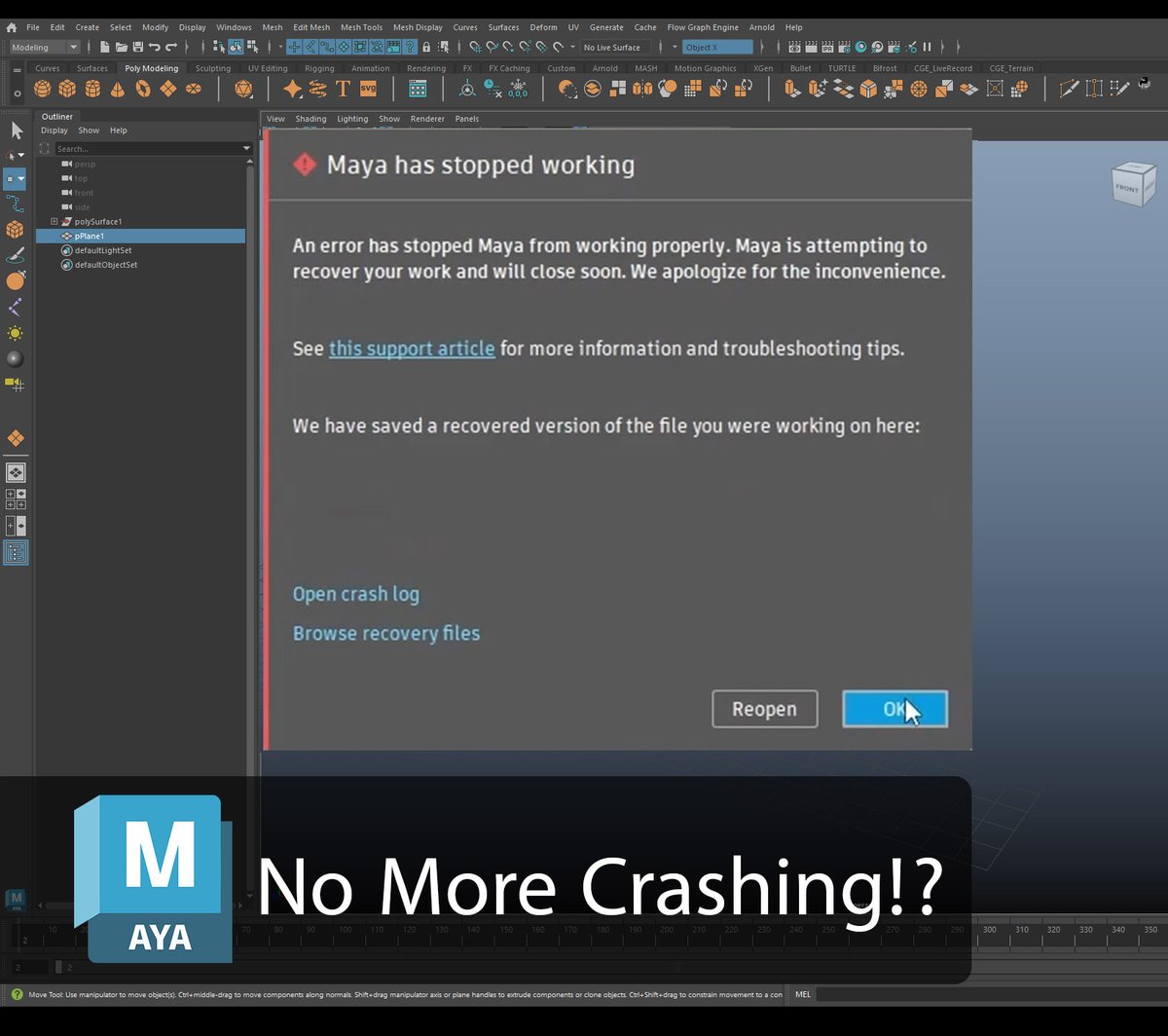This screenshot has height=1036, width=1168.
Task: Switch to the Arnold shelf tab
Action: [605, 68]
